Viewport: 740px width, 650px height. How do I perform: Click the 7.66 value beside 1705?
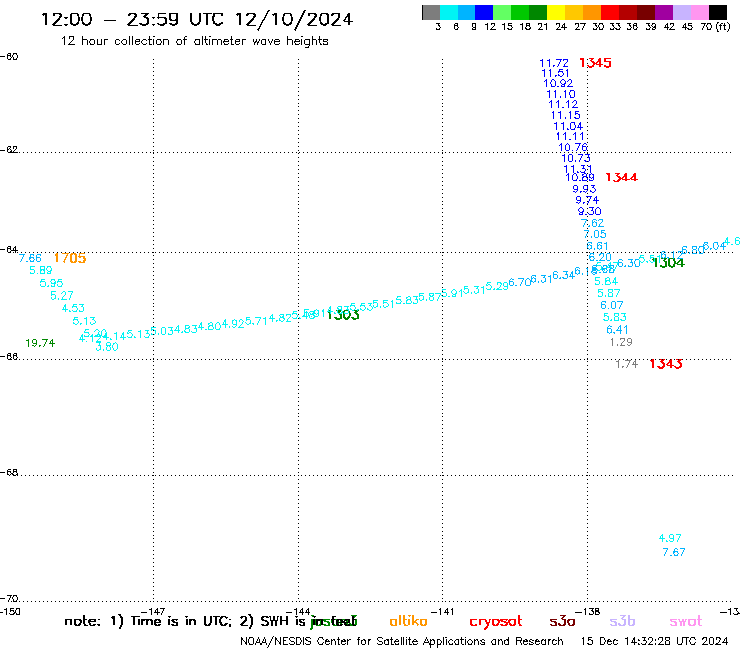[x=30, y=258]
